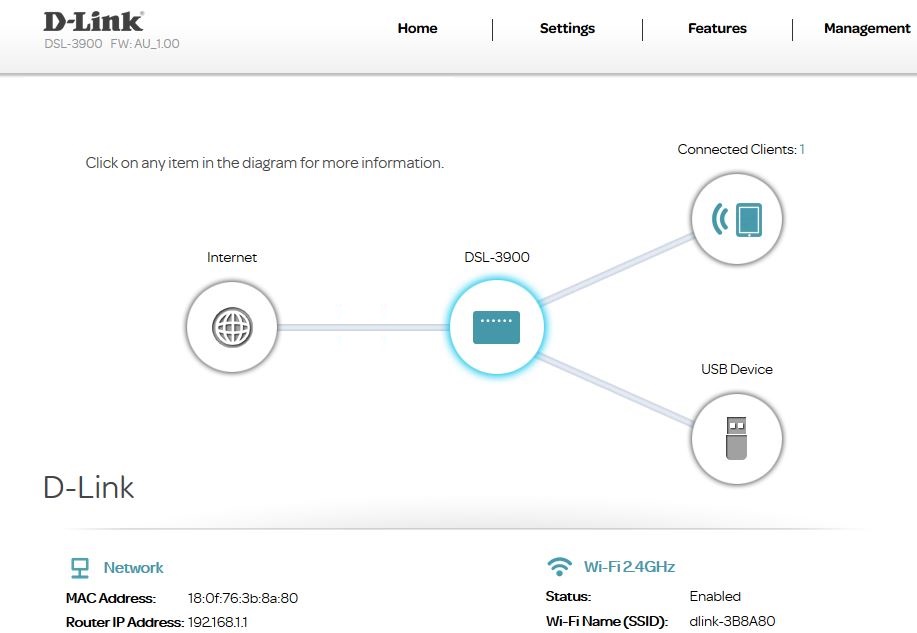Select the DSL-3900 router icon

pyautogui.click(x=497, y=327)
